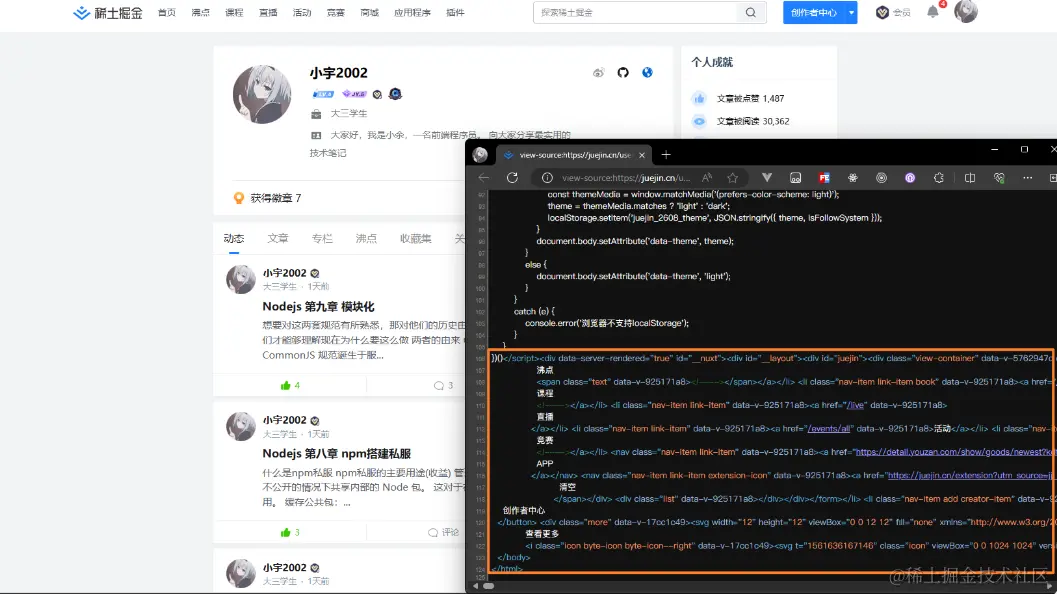The width and height of the screenshot is (1057, 594).
Task: Open the 活动 nav item
Action: click(x=301, y=13)
